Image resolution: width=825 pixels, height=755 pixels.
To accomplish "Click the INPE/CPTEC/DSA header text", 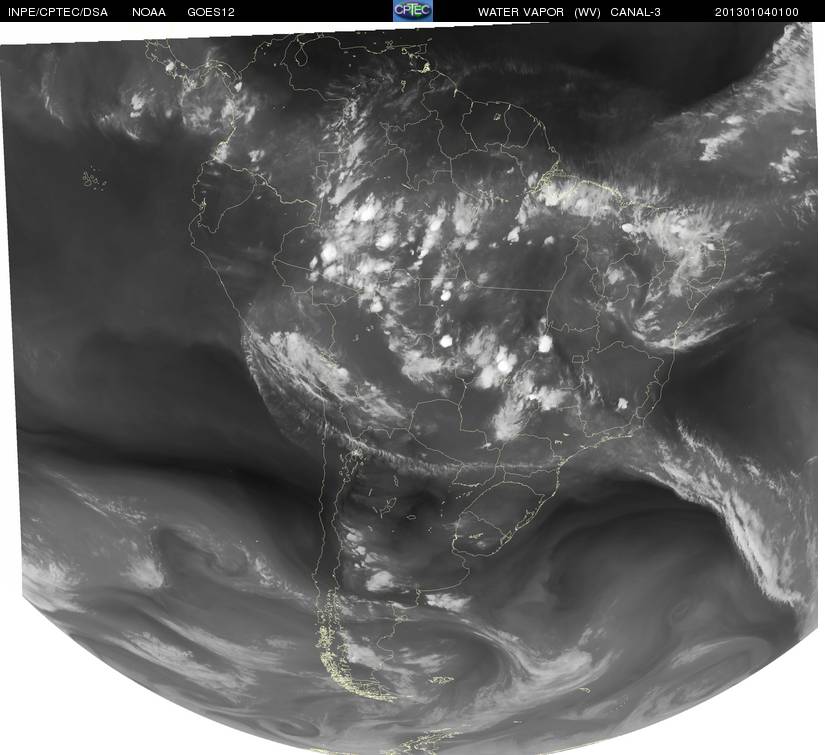I will (58, 12).
